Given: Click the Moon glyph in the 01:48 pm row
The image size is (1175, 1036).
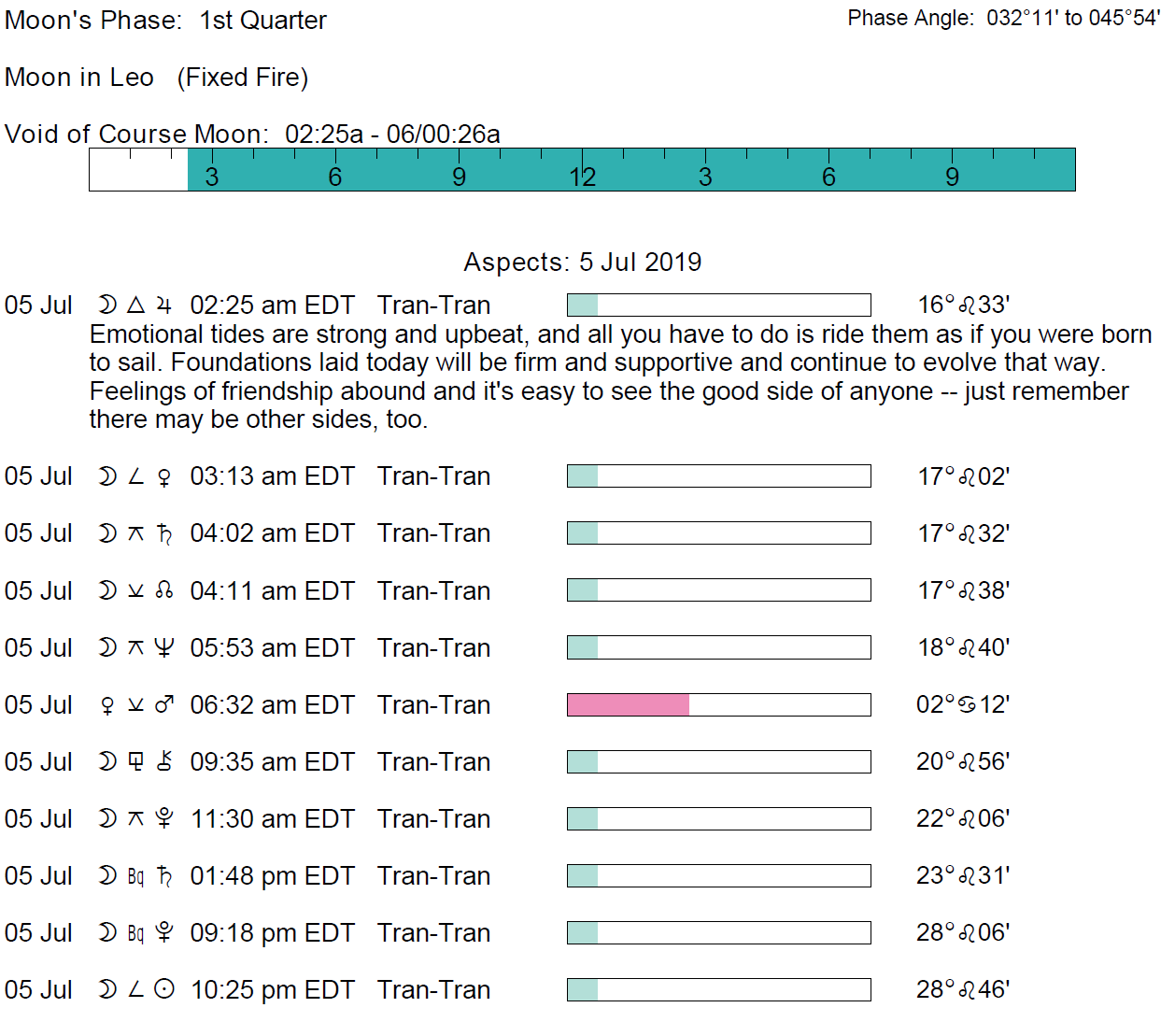Looking at the screenshot, I should click(107, 876).
